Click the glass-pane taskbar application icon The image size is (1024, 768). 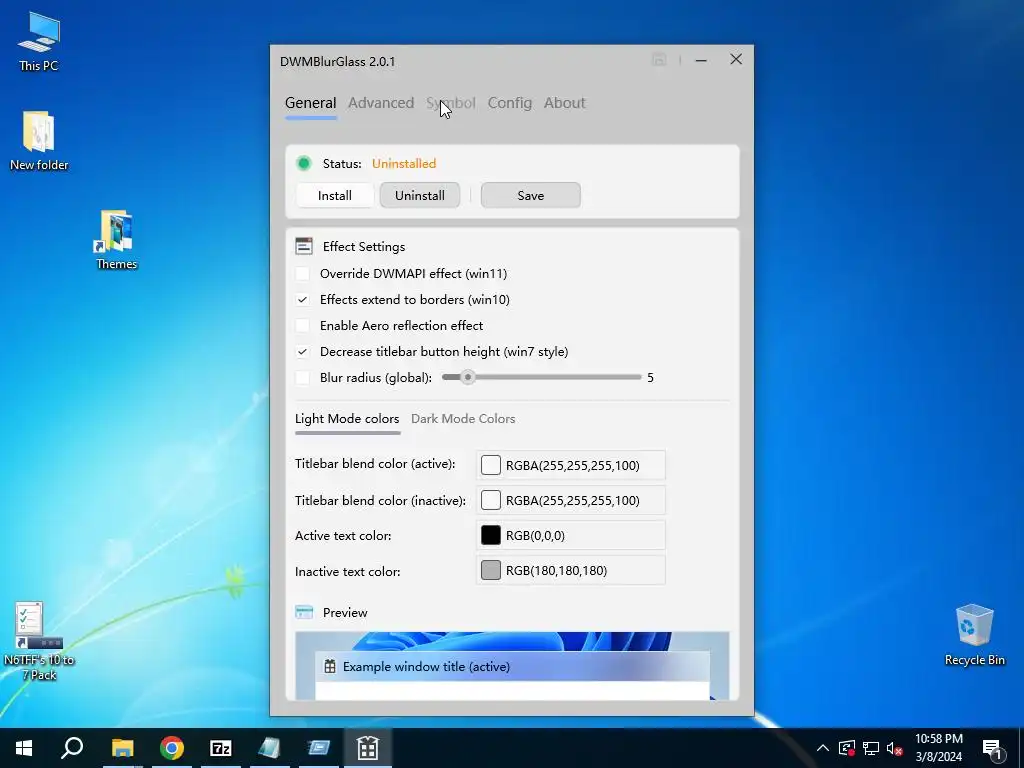click(x=269, y=748)
